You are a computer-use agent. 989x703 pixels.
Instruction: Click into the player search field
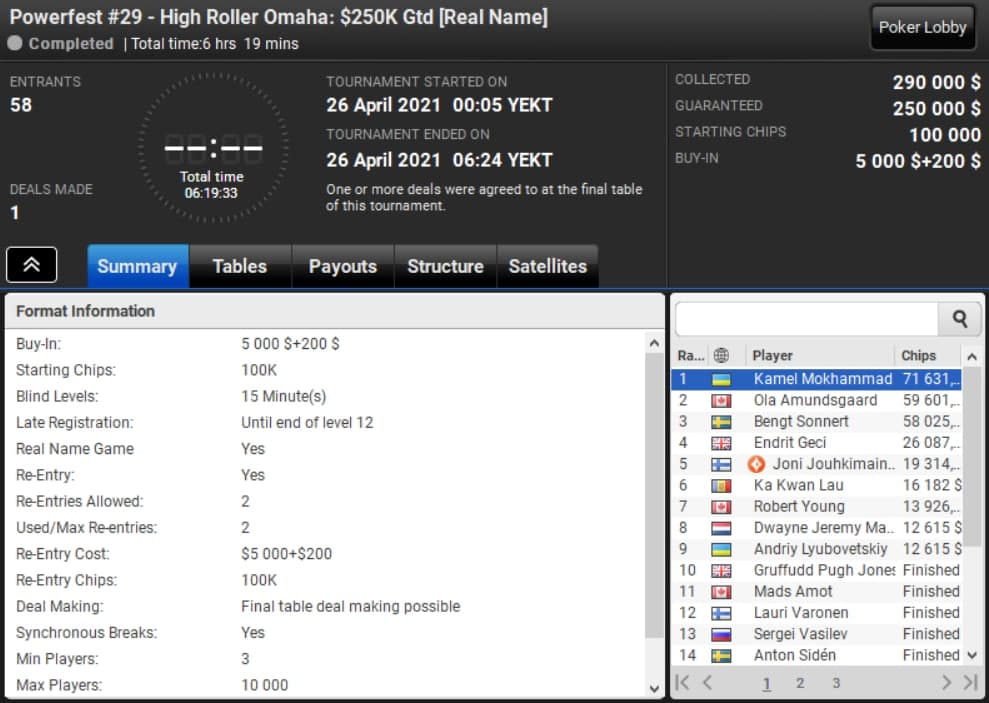tap(806, 319)
